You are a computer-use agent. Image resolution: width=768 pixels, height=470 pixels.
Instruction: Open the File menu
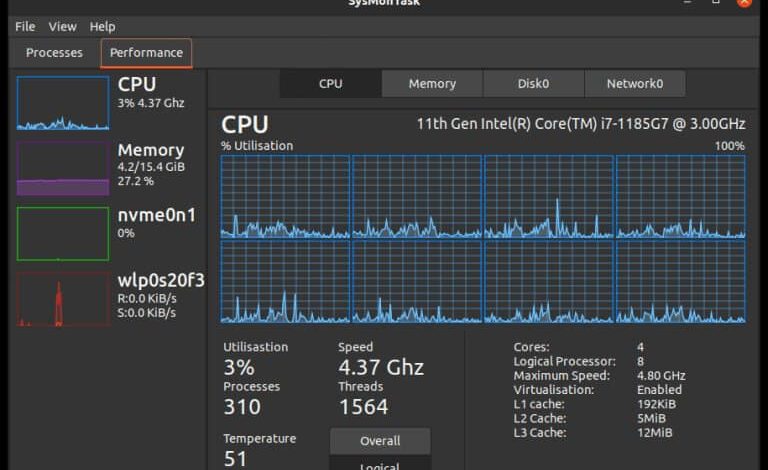click(x=25, y=26)
